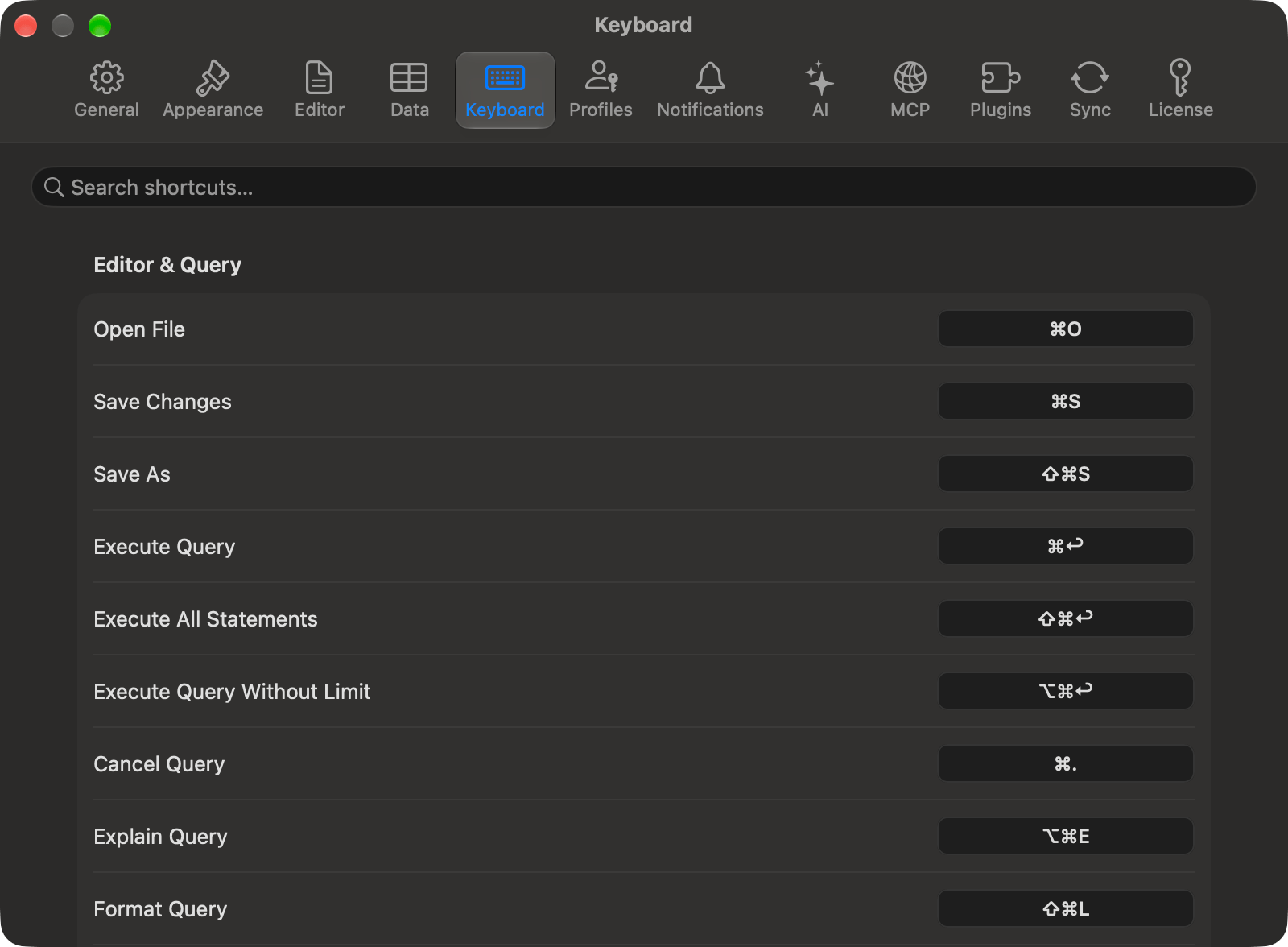The width and height of the screenshot is (1288, 947).
Task: Edit the Open File shortcut ⌘O
Action: 1066,329
